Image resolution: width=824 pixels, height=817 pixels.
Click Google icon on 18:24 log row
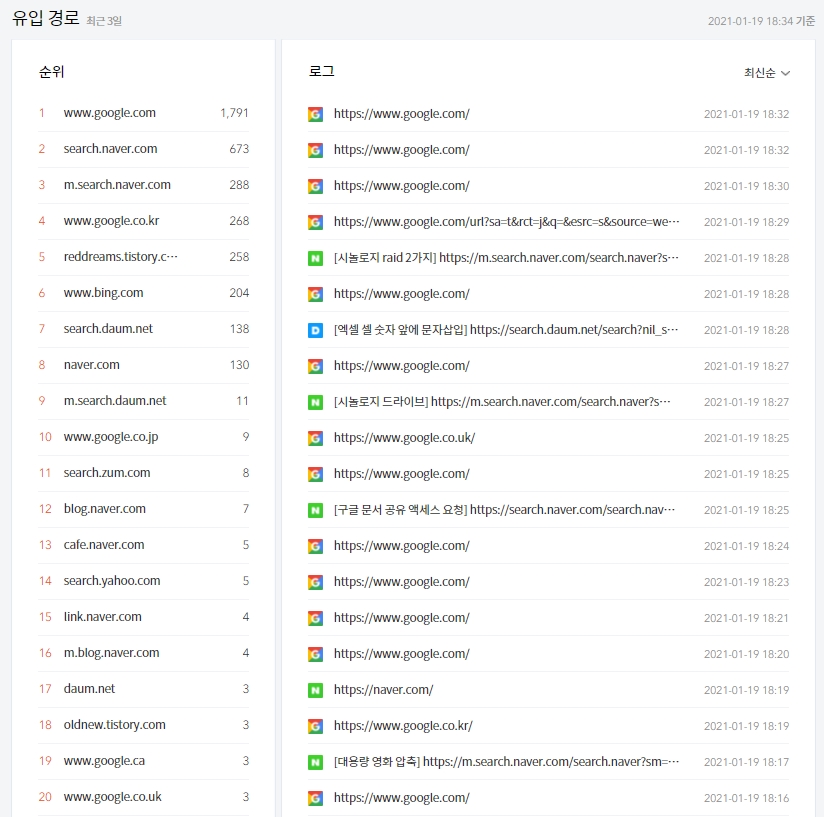coord(315,546)
